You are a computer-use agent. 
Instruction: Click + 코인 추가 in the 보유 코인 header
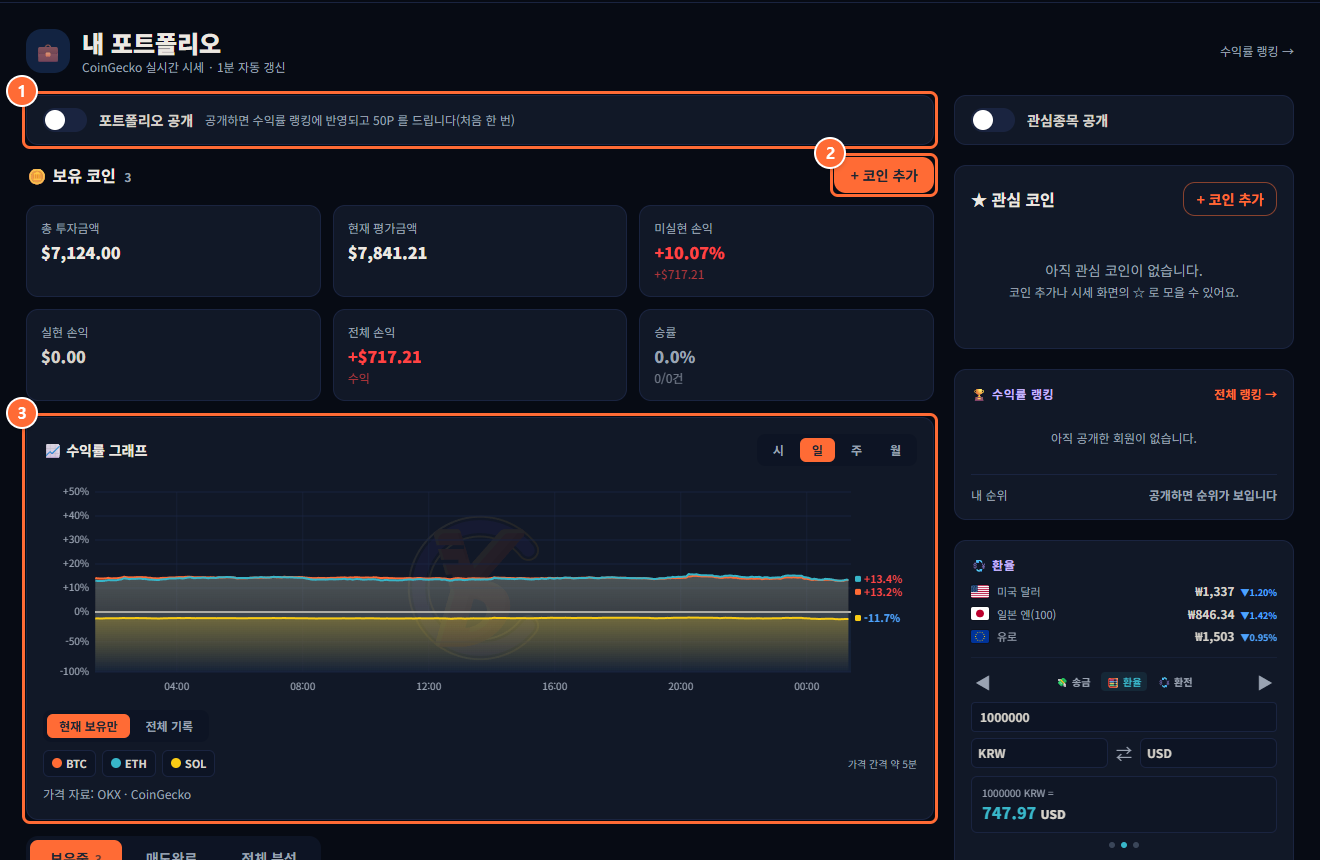coord(884,176)
